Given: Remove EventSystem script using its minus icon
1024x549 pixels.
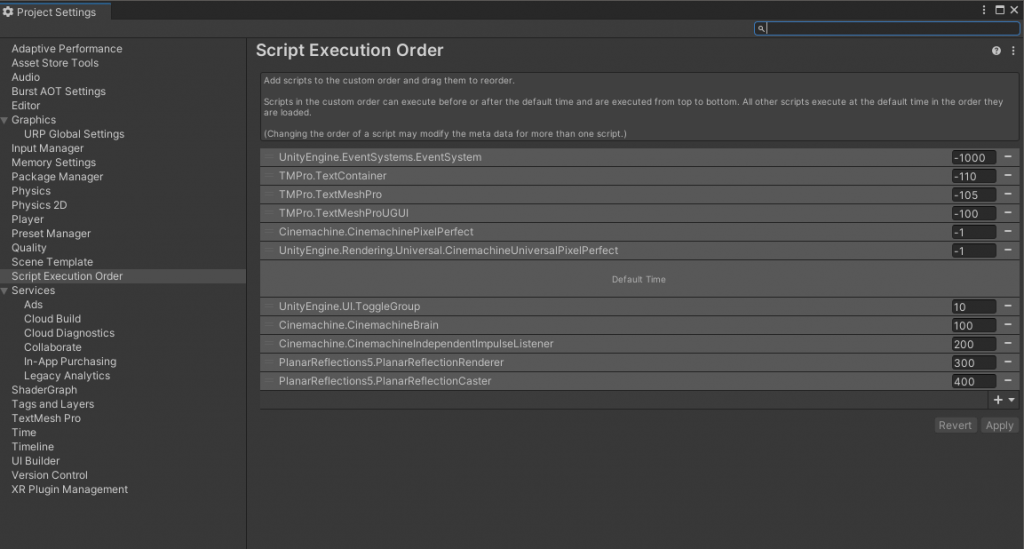Looking at the screenshot, I should [x=1008, y=157].
